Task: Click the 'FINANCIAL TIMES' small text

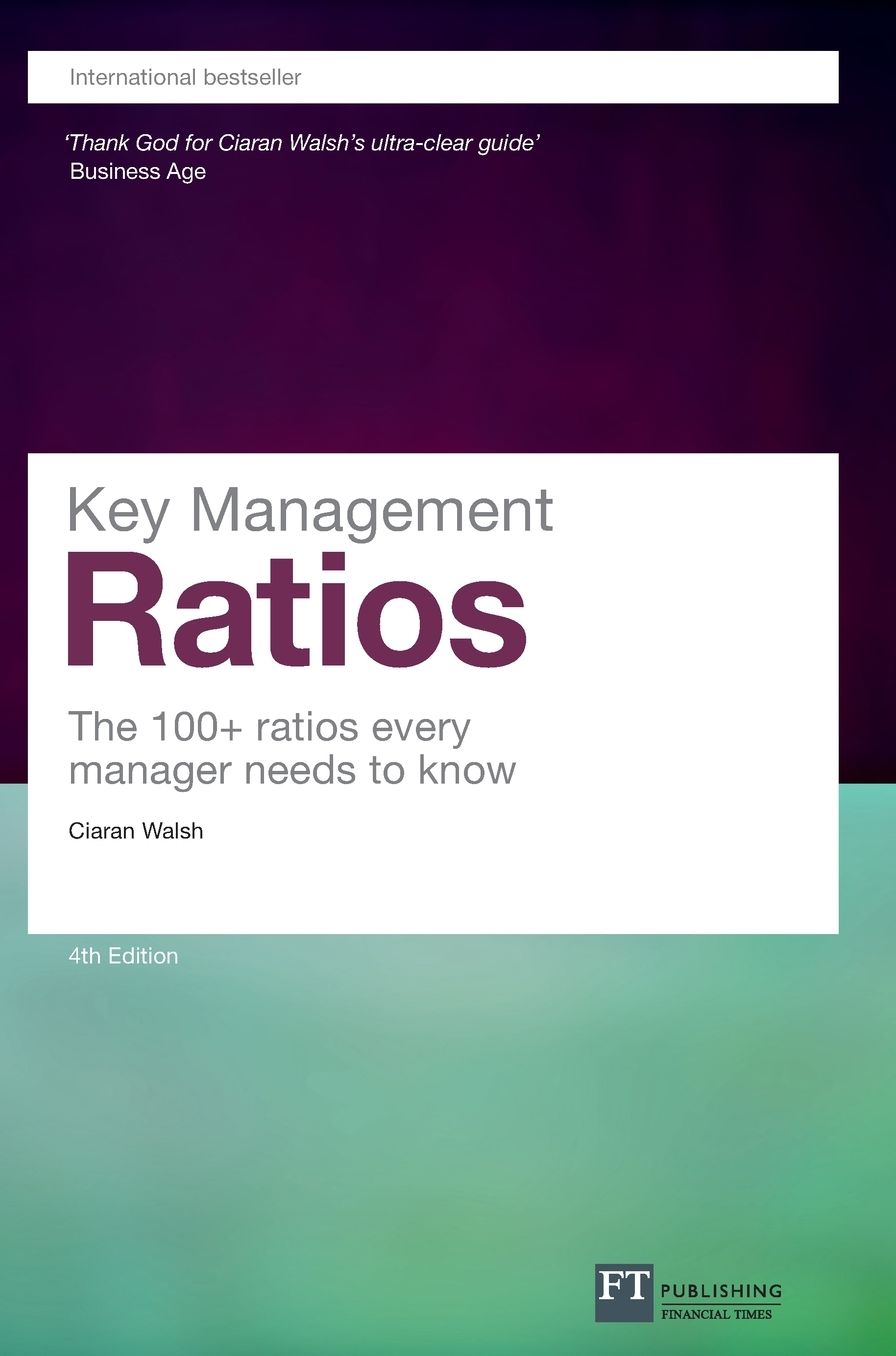Action: [717, 1314]
